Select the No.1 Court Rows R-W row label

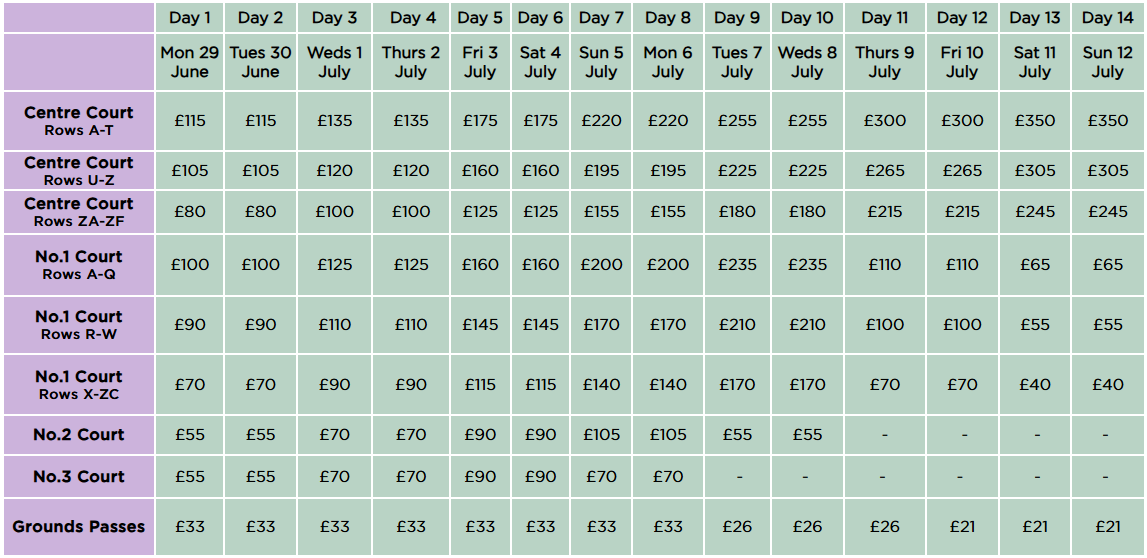(79, 325)
